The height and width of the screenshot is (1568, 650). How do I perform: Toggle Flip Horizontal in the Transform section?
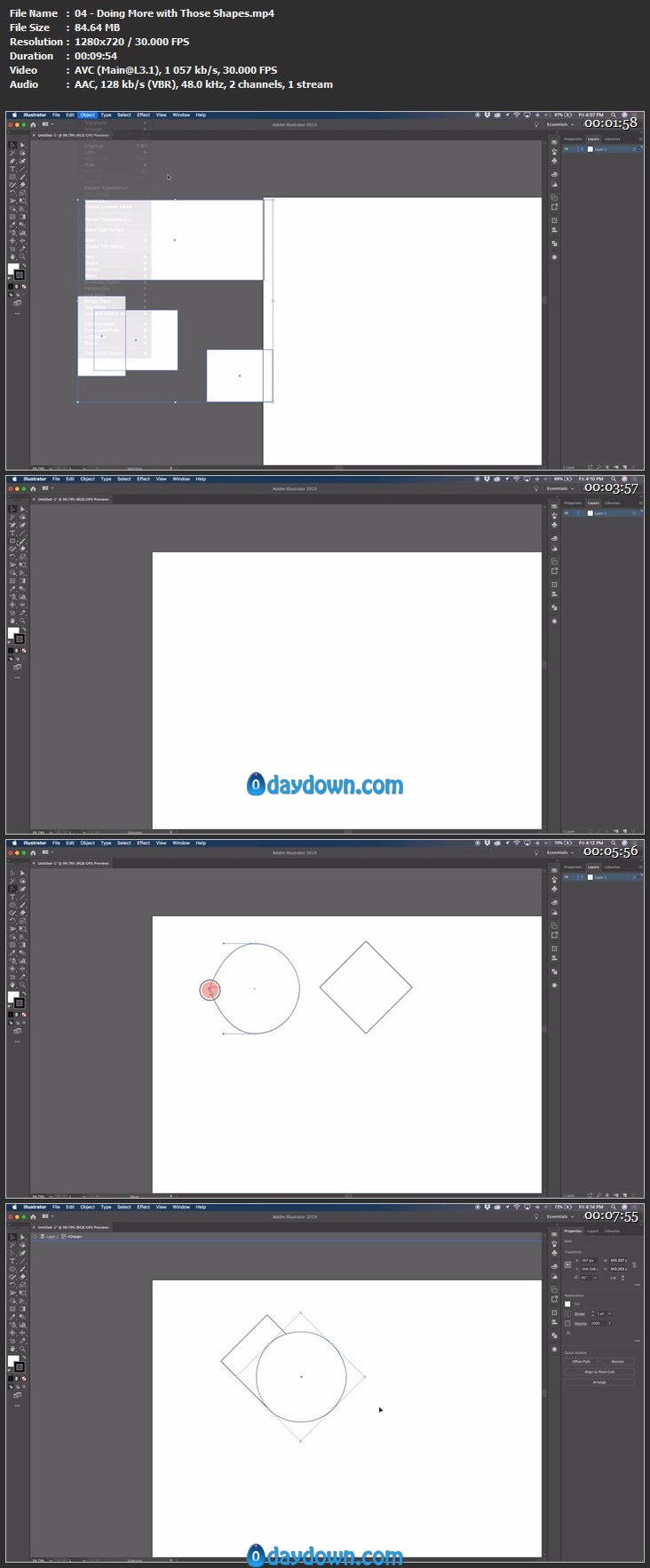pyautogui.click(x=614, y=1278)
